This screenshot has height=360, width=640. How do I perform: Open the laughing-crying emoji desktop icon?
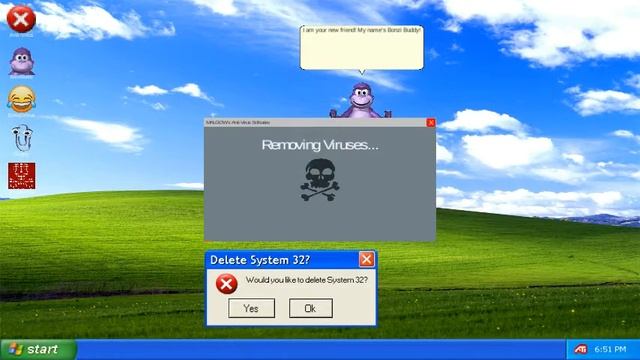tap(21, 99)
